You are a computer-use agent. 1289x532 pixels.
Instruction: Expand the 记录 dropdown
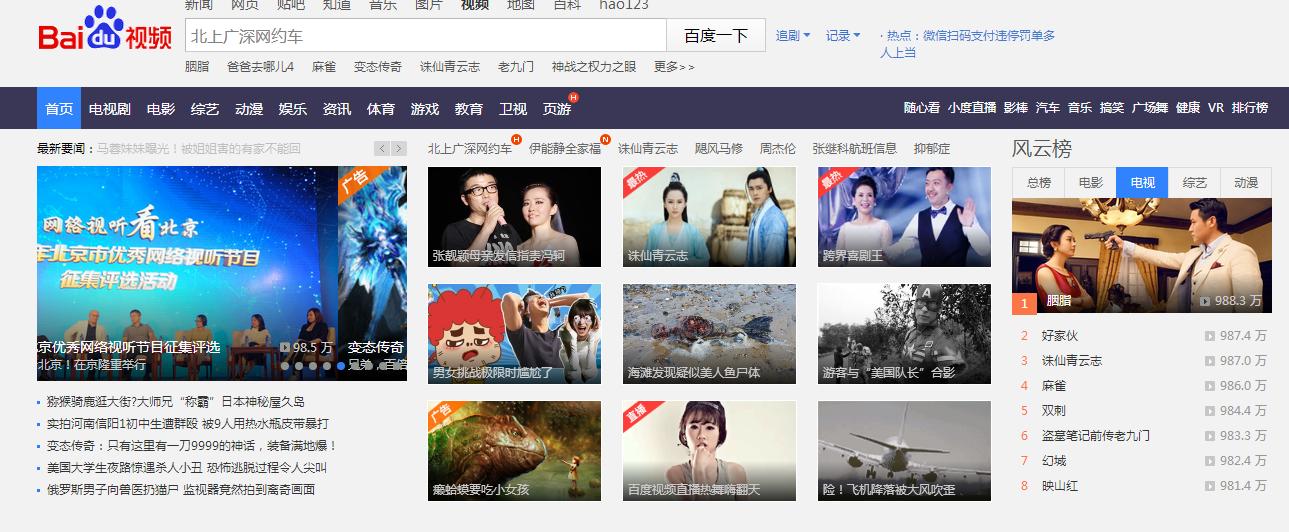pyautogui.click(x=843, y=36)
